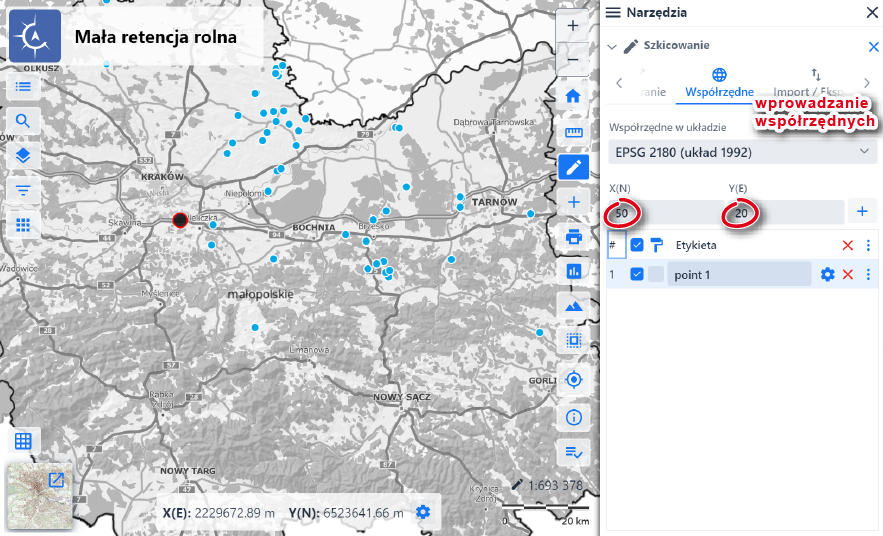Open the terrain profile tool
This screenshot has height=536, width=883.
click(573, 306)
